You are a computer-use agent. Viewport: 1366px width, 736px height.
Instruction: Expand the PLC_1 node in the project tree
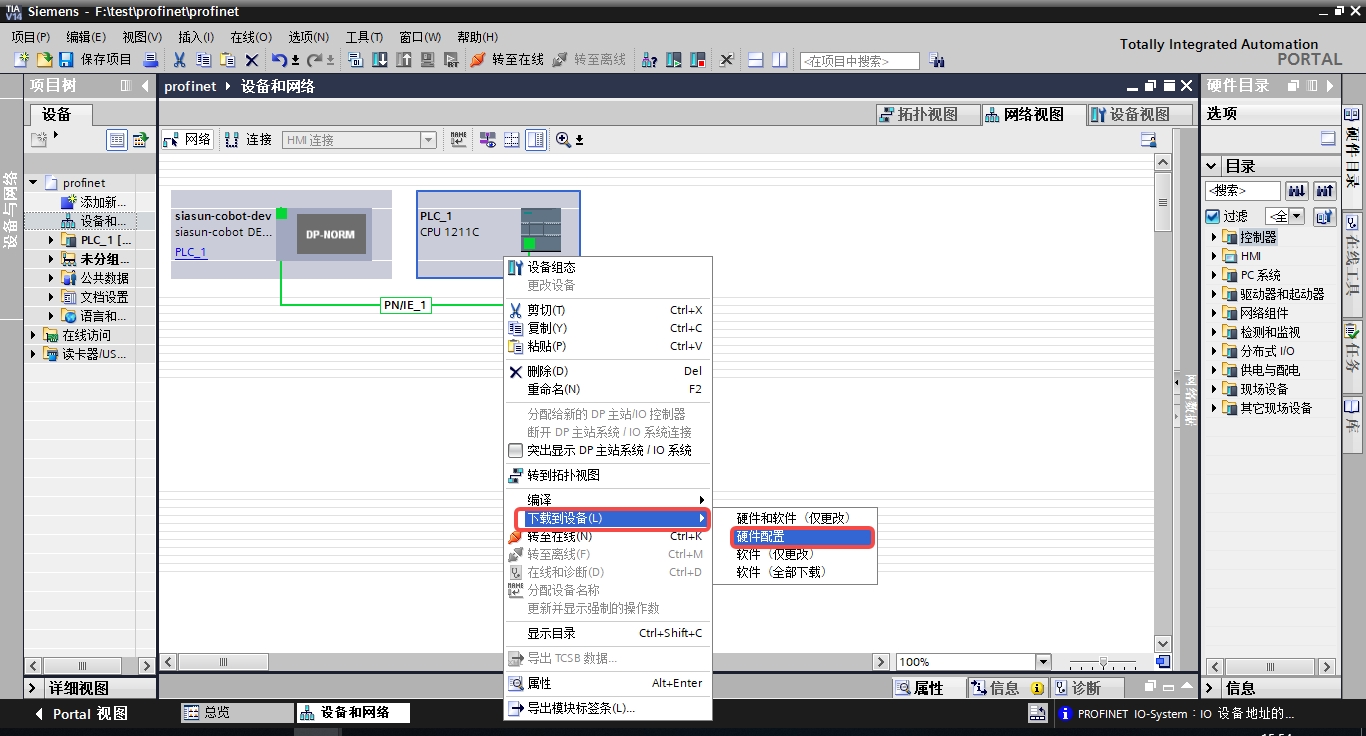click(52, 240)
